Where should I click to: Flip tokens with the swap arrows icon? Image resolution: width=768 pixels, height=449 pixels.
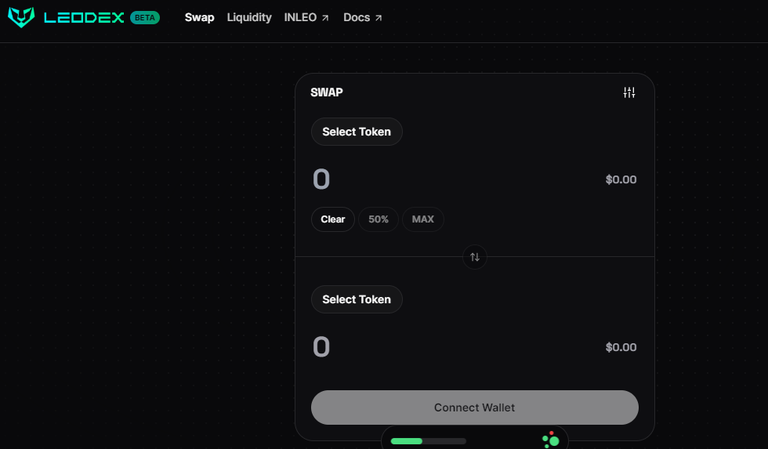point(475,257)
